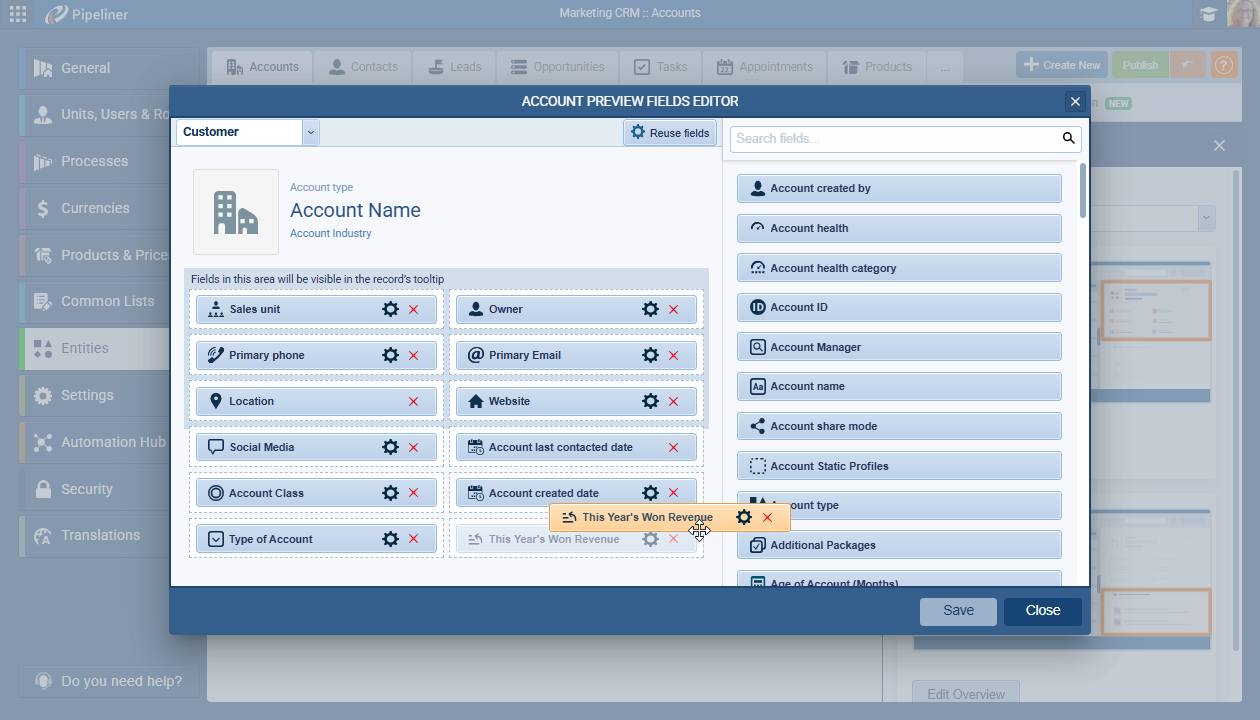Image resolution: width=1260 pixels, height=720 pixels.
Task: Remove the Owner field with red X
Action: pyautogui.click(x=673, y=310)
